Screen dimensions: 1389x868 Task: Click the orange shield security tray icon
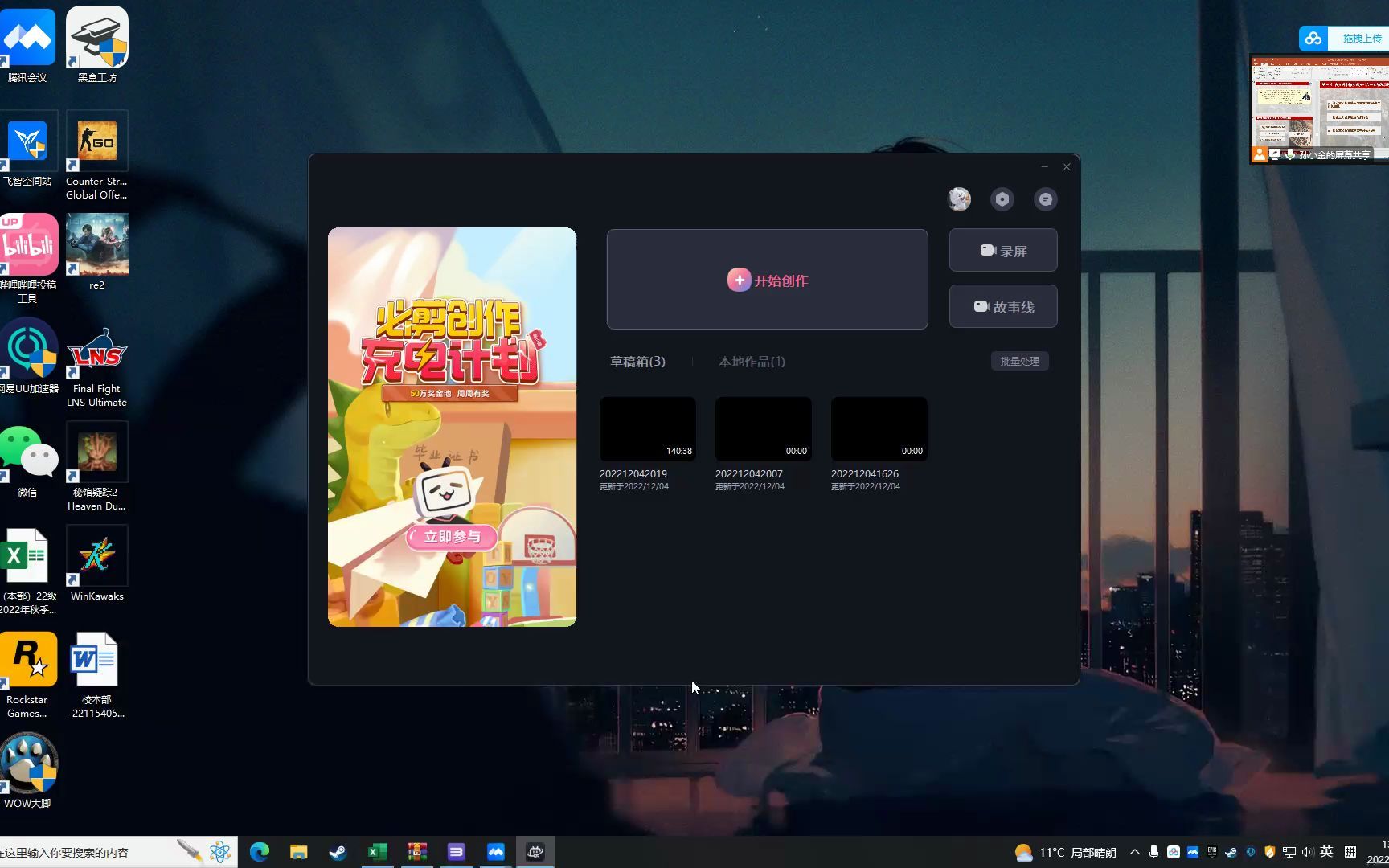point(1270,852)
